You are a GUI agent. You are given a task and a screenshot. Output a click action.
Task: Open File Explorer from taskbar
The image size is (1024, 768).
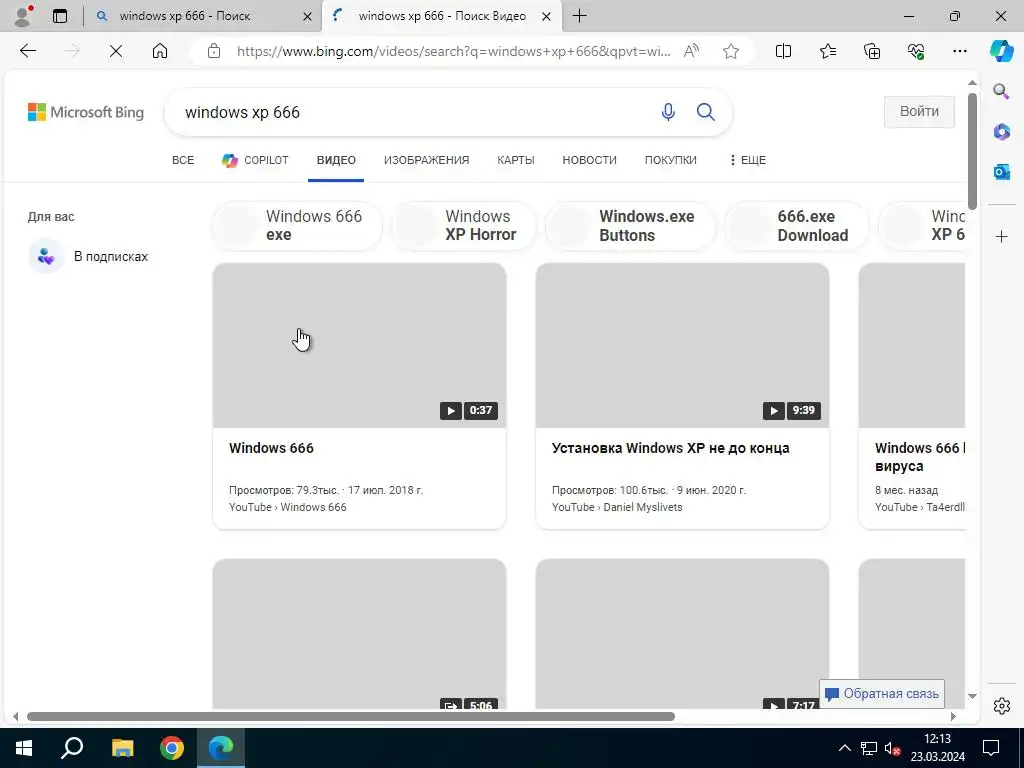click(122, 748)
